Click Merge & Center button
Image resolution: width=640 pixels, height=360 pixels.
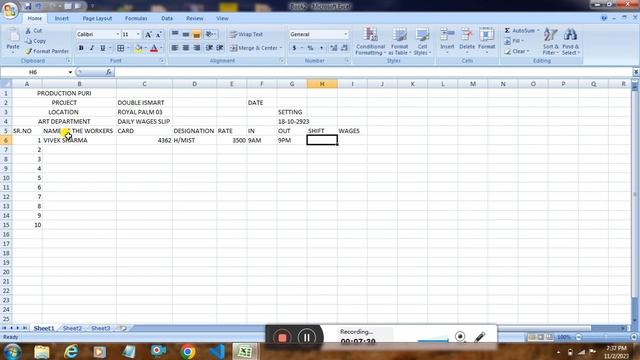253,48
